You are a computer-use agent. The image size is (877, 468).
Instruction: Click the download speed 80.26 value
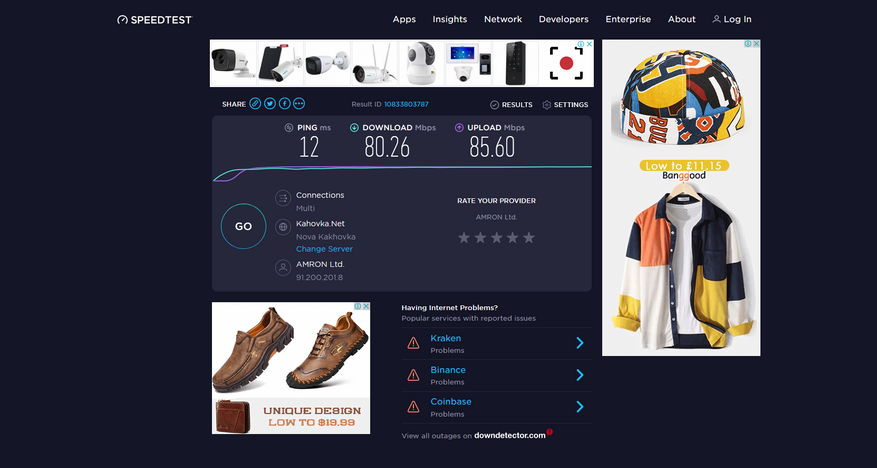click(x=387, y=148)
